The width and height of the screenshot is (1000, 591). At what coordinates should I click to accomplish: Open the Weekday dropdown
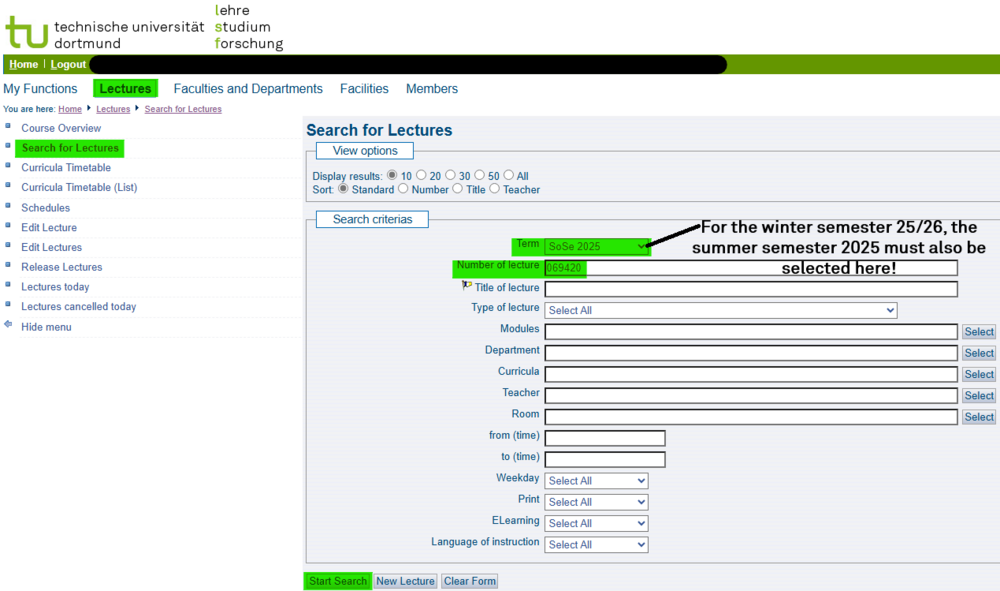tap(596, 481)
